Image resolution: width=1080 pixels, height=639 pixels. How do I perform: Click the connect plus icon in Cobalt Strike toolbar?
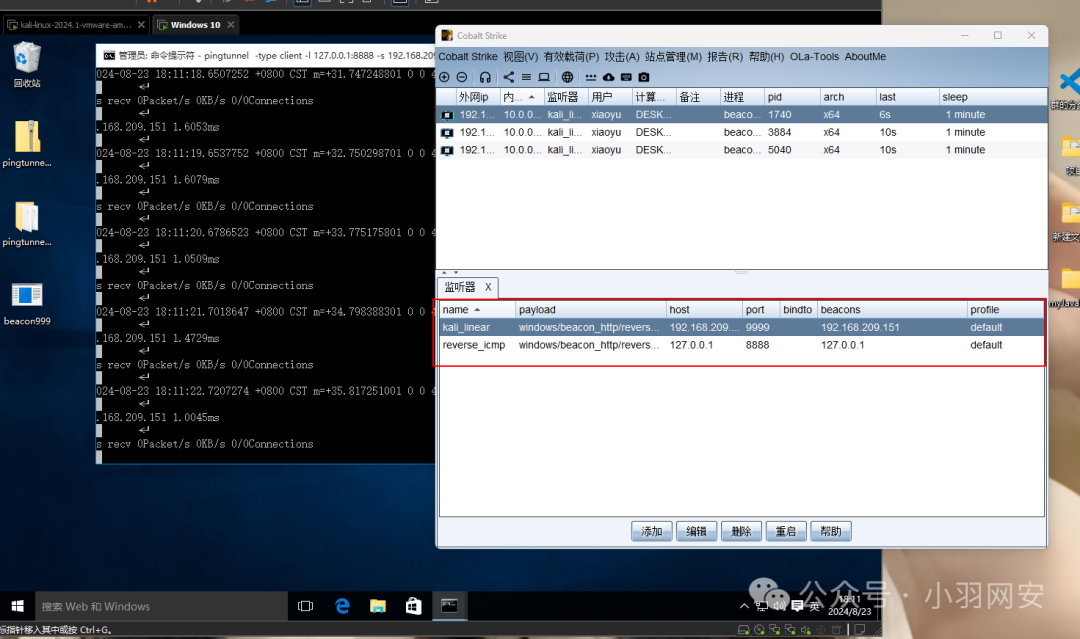pos(444,77)
